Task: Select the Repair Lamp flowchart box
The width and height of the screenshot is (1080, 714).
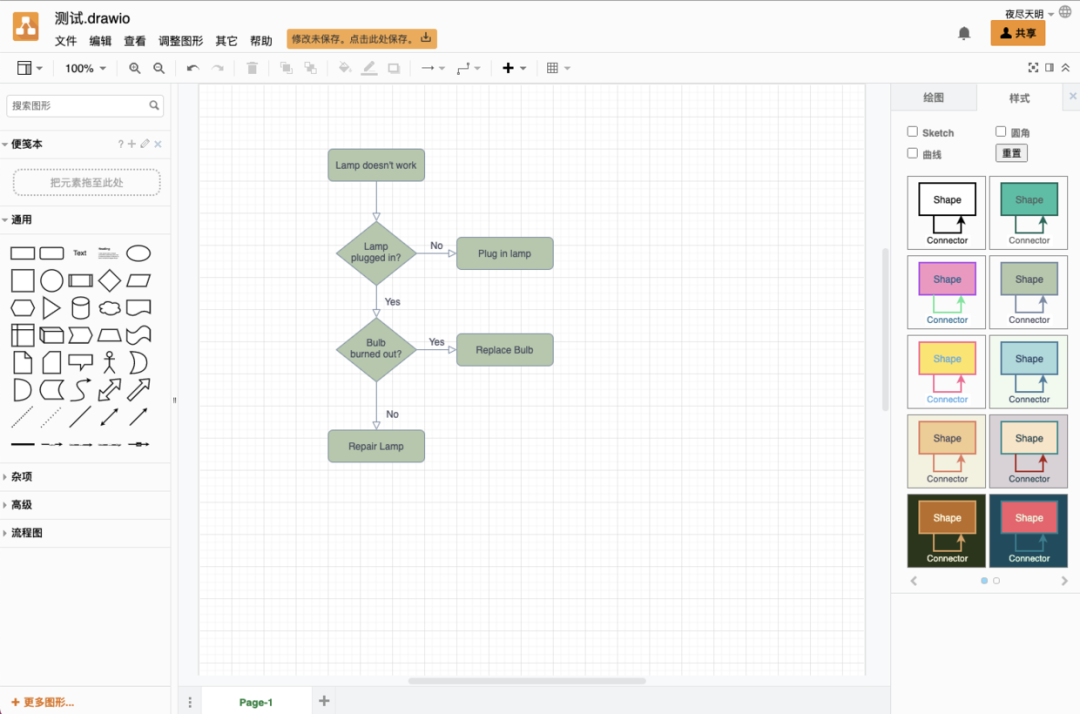Action: 376,446
